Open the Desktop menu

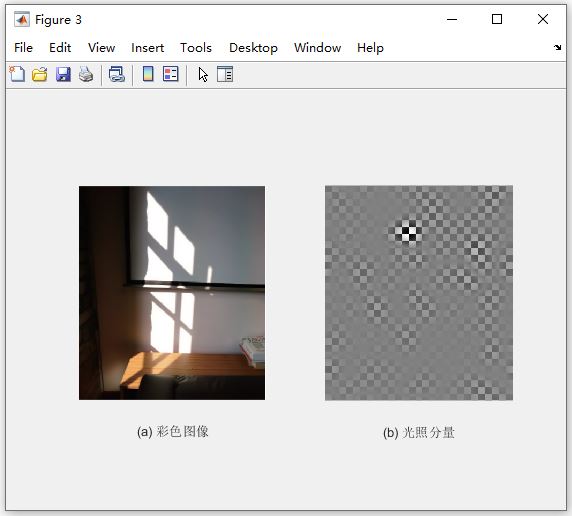point(253,48)
